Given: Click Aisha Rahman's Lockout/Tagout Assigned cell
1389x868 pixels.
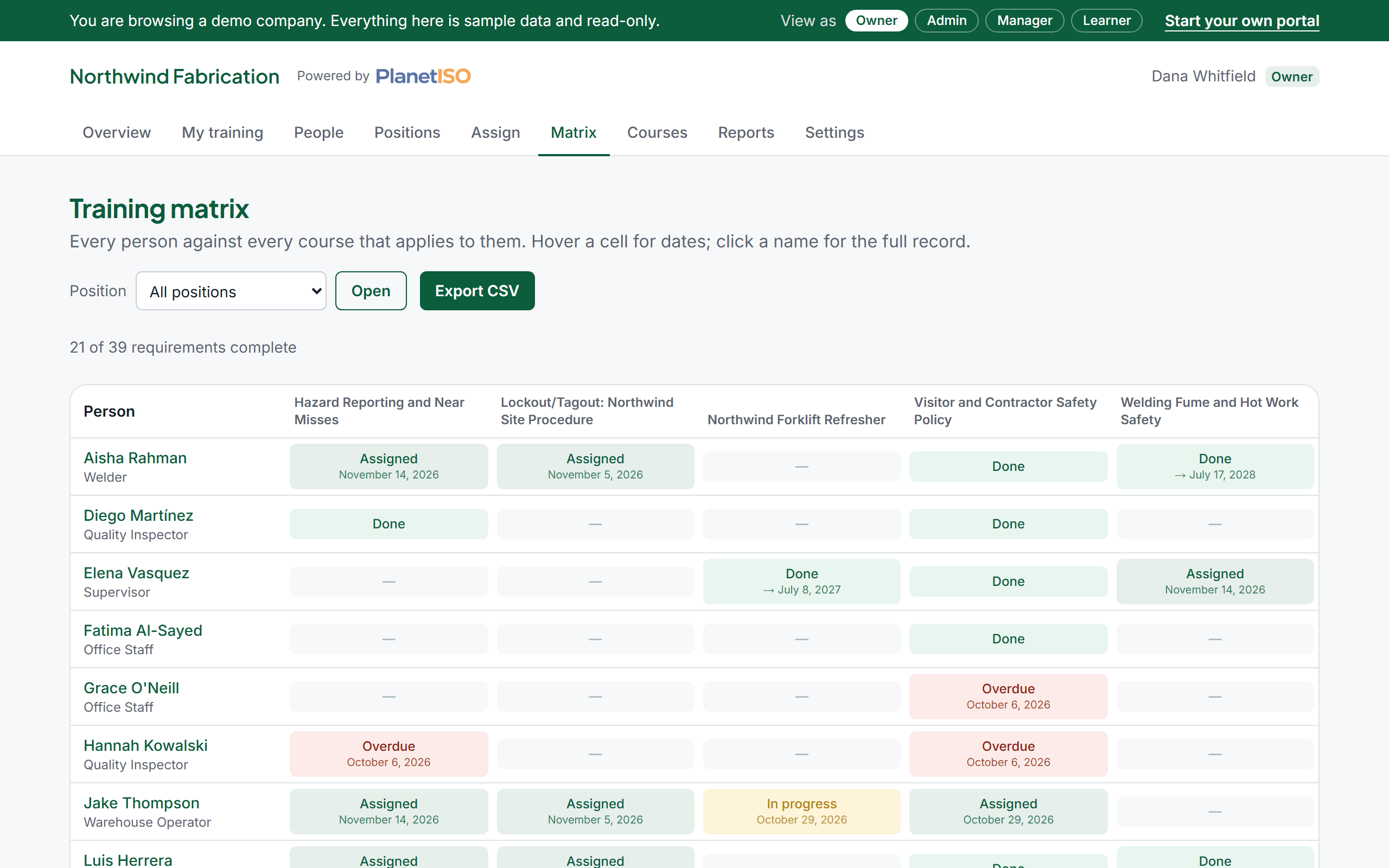Looking at the screenshot, I should click(x=595, y=466).
